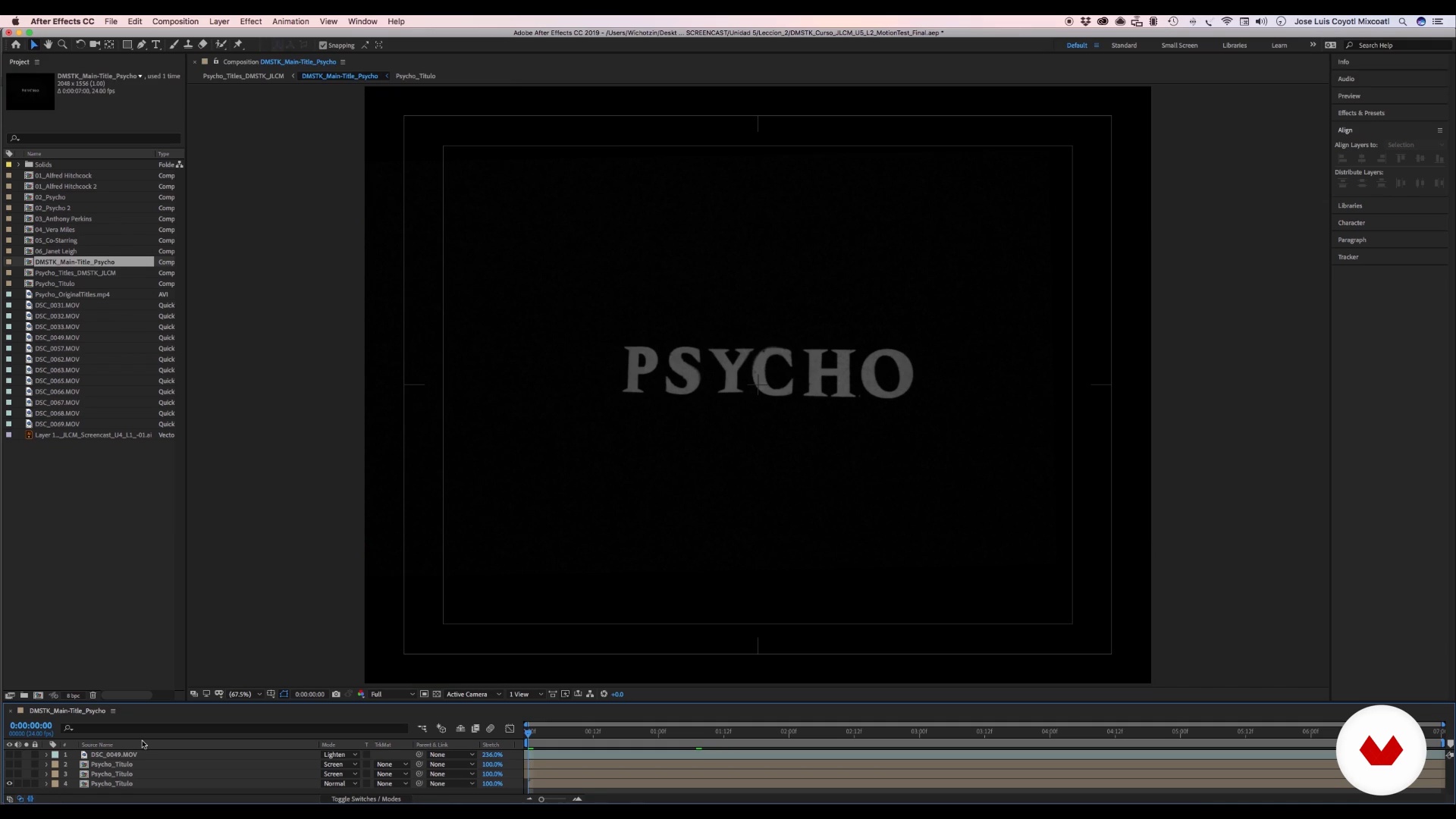Open the Animation menu
The image size is (1456, 819).
[290, 21]
